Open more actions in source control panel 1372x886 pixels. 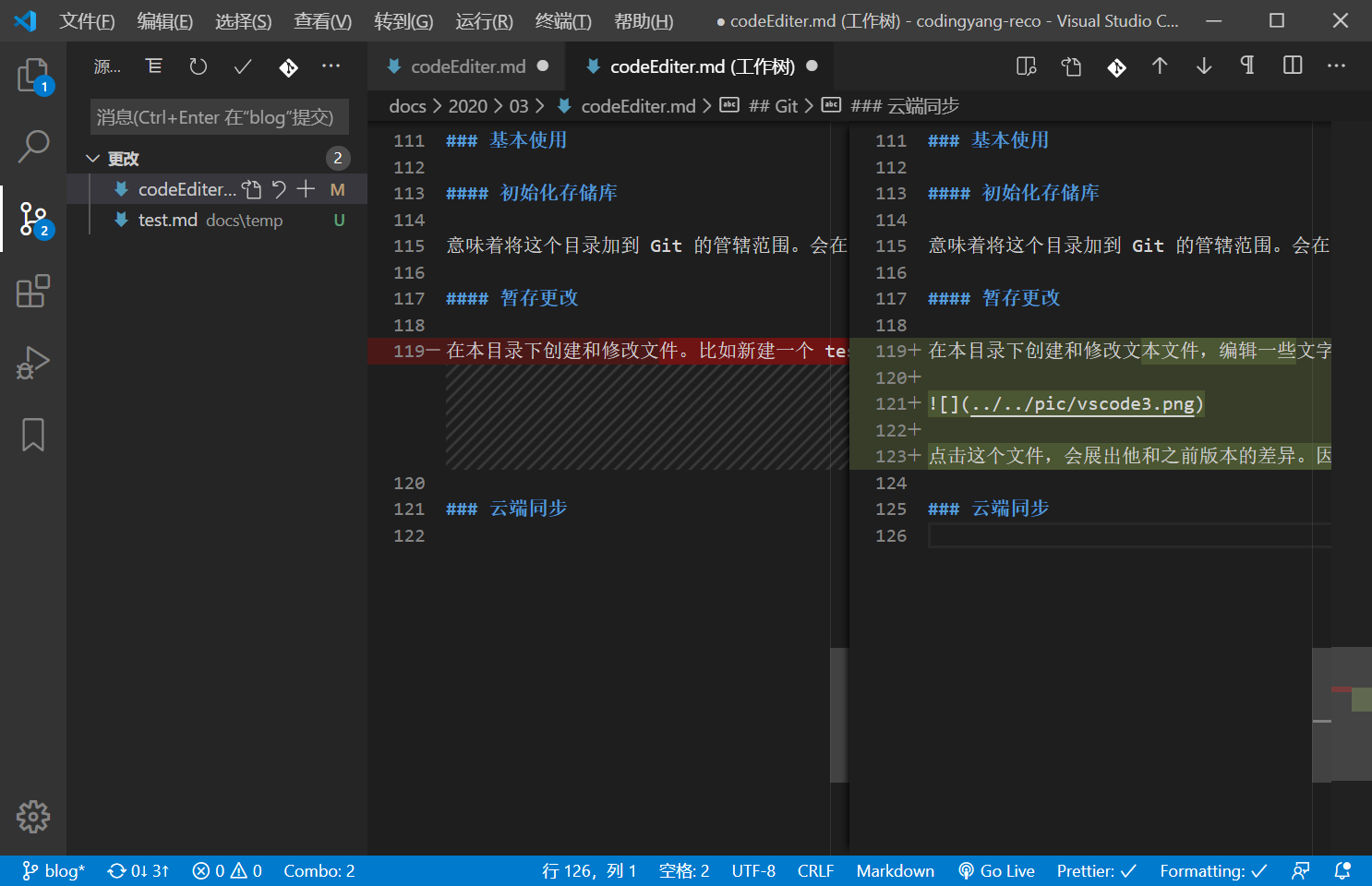tap(331, 66)
